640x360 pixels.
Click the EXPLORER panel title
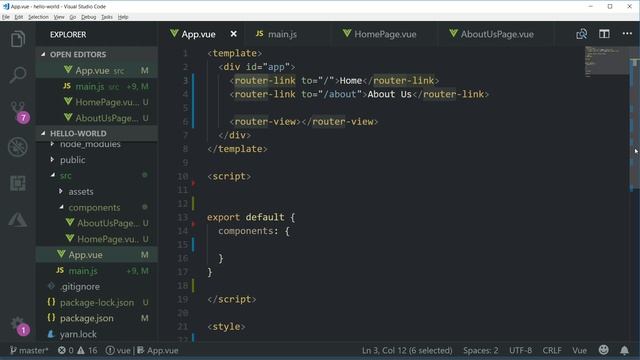68,35
